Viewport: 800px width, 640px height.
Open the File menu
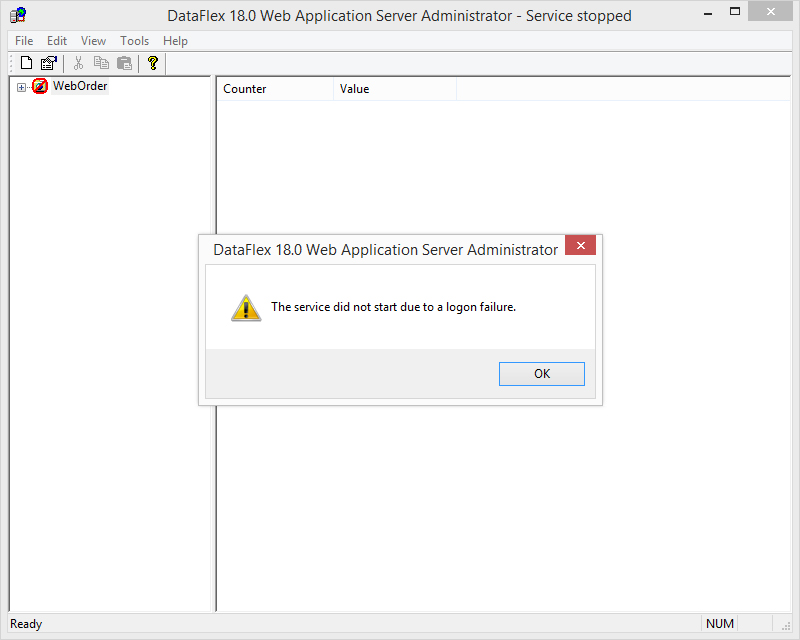[x=24, y=41]
